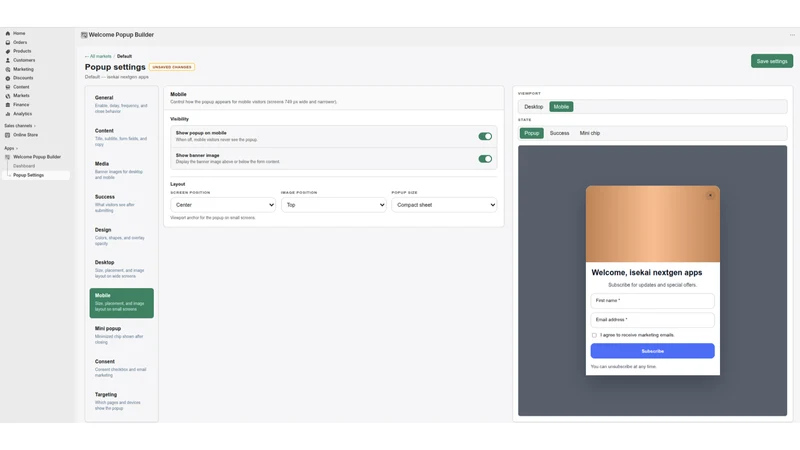Open the Success settings section
Image resolution: width=800 pixels, height=450 pixels.
[121, 203]
